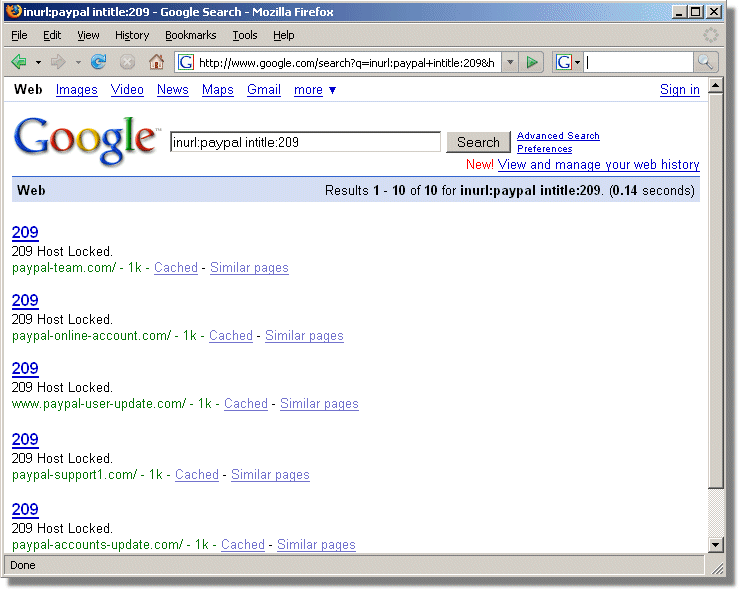Open the Gmail link

(x=264, y=90)
